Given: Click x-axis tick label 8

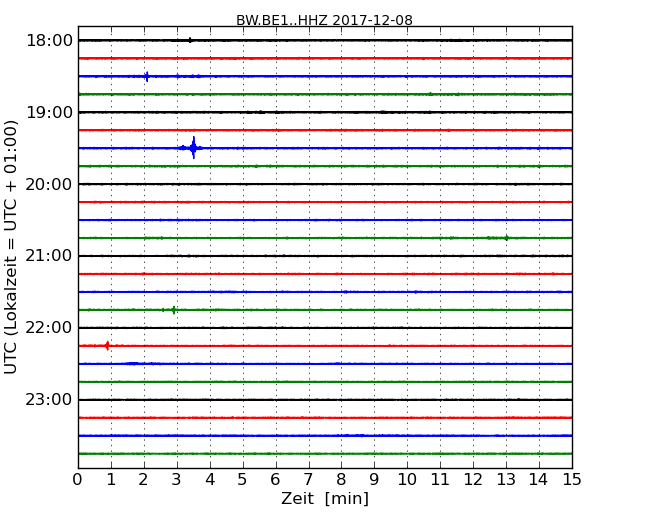Looking at the screenshot, I should pyautogui.click(x=341, y=480).
